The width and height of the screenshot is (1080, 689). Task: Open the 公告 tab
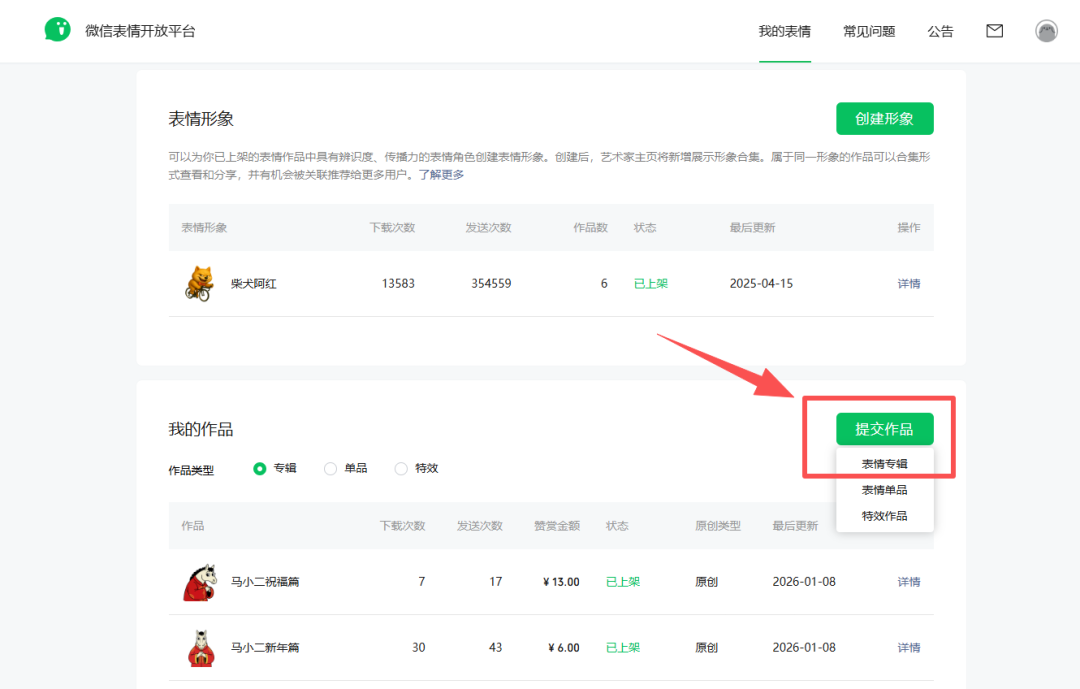(940, 31)
